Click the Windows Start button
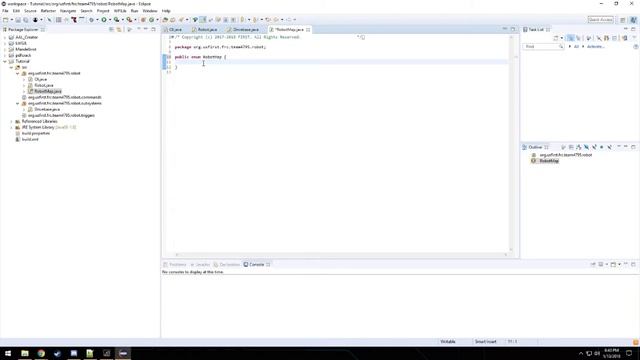 tap(8, 353)
